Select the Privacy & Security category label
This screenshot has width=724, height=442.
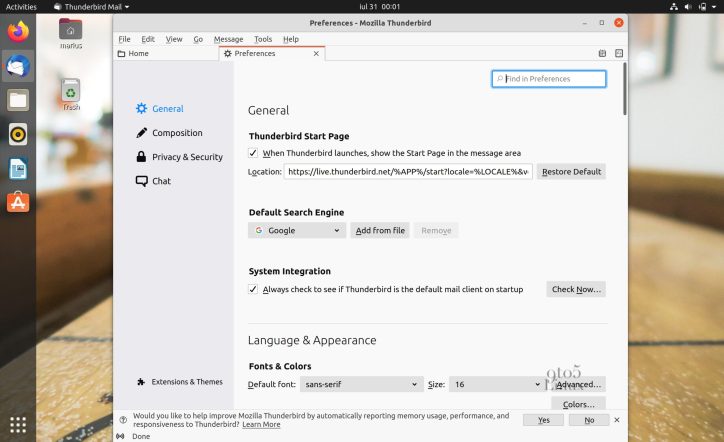[x=187, y=157]
